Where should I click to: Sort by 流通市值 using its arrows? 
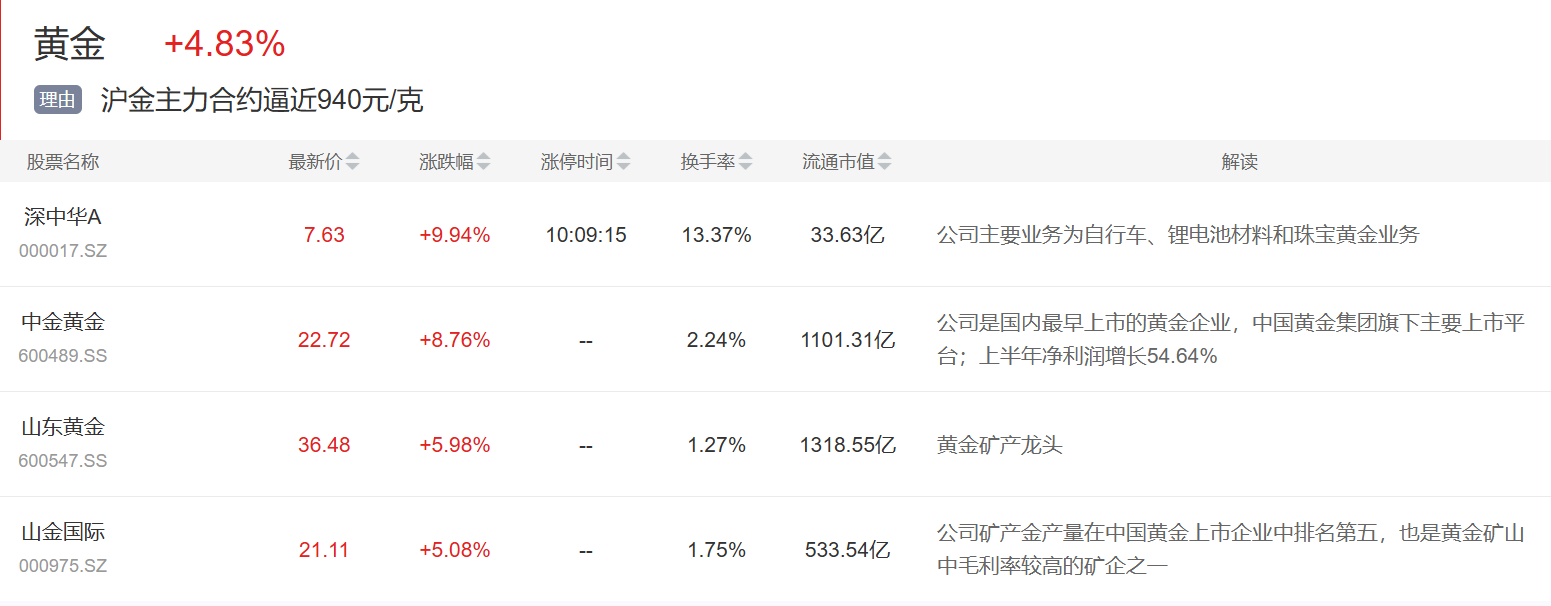[885, 162]
